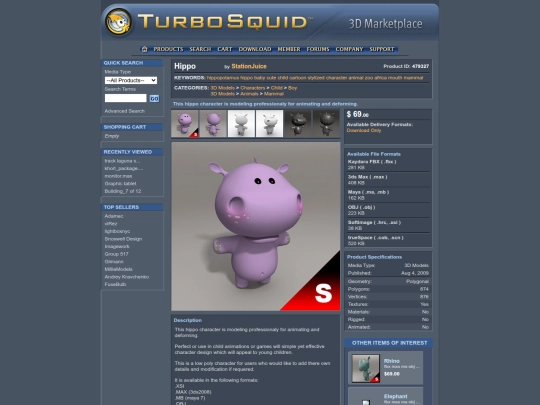The height and width of the screenshot is (405, 540).
Task: Open the Characters category link
Action: point(253,88)
